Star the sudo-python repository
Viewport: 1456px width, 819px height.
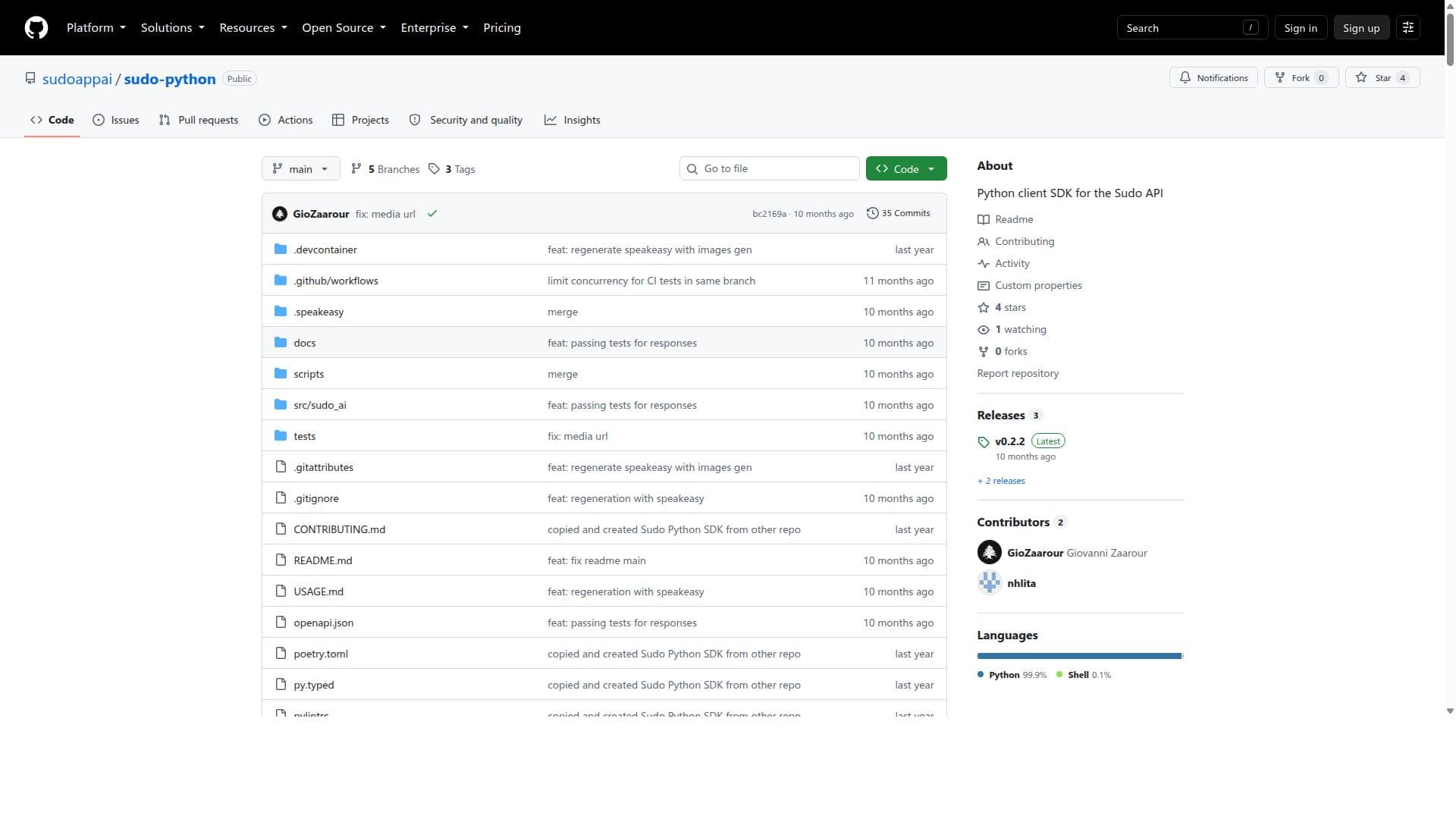click(1382, 78)
